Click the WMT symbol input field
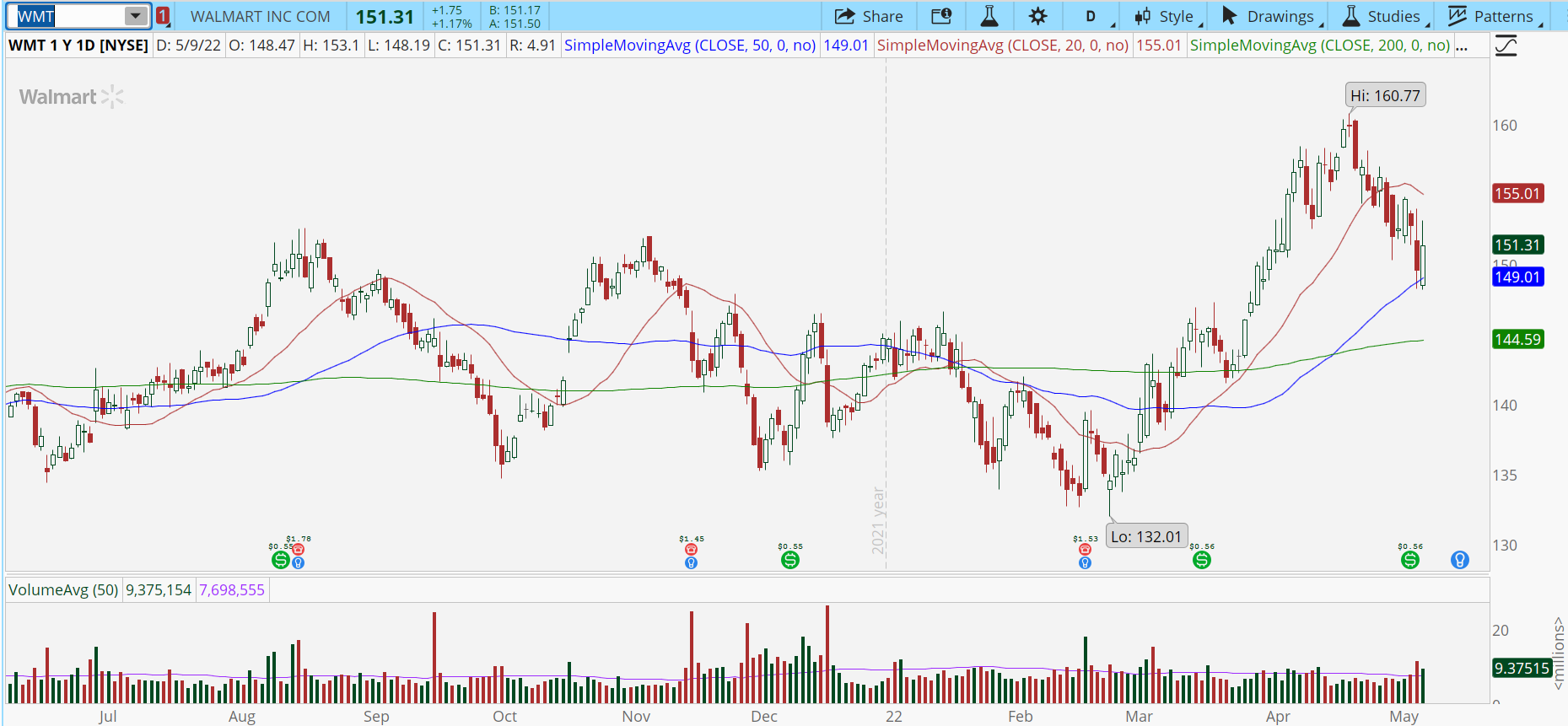 [x=69, y=16]
